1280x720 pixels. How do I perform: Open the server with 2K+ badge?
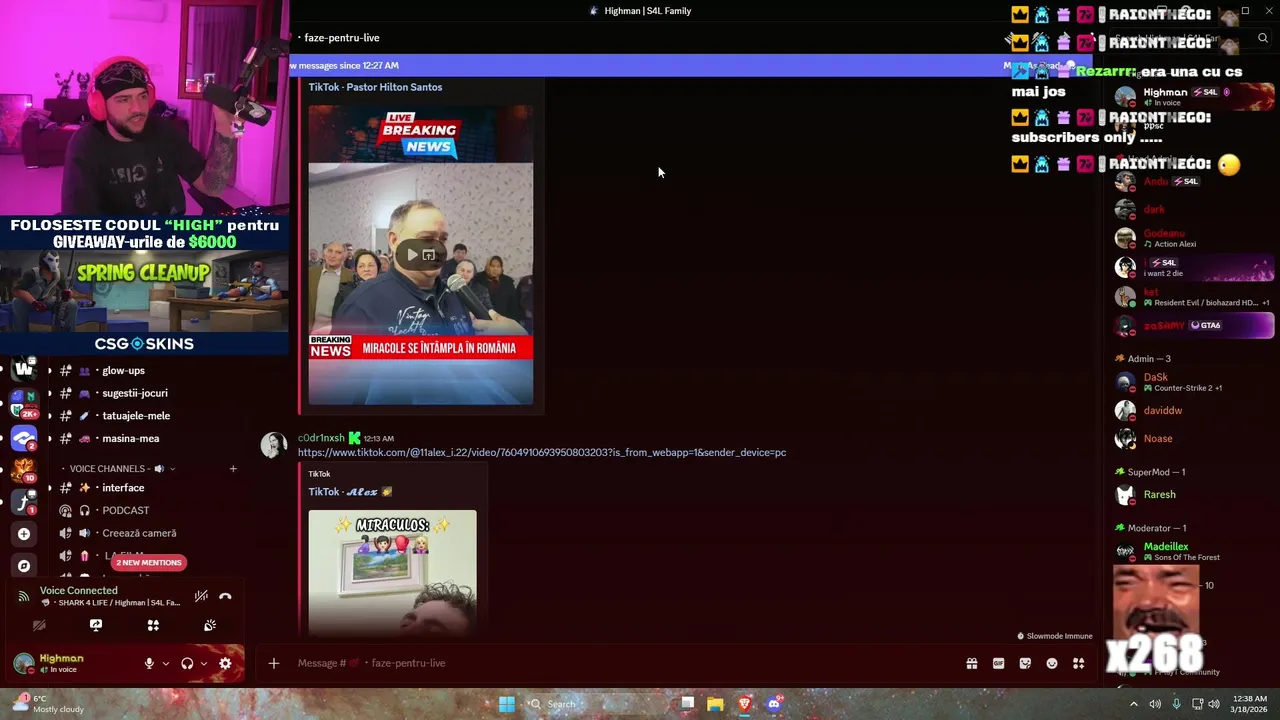24,402
